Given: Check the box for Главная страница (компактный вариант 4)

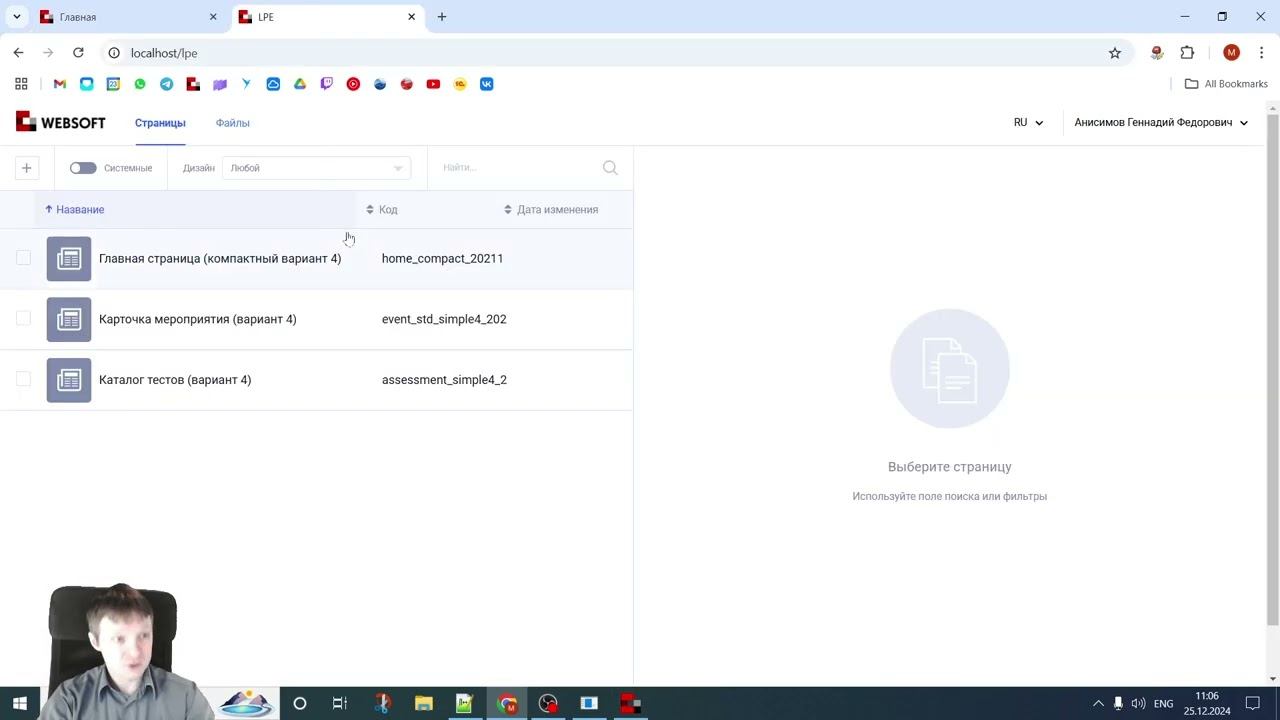Looking at the screenshot, I should (x=23, y=258).
